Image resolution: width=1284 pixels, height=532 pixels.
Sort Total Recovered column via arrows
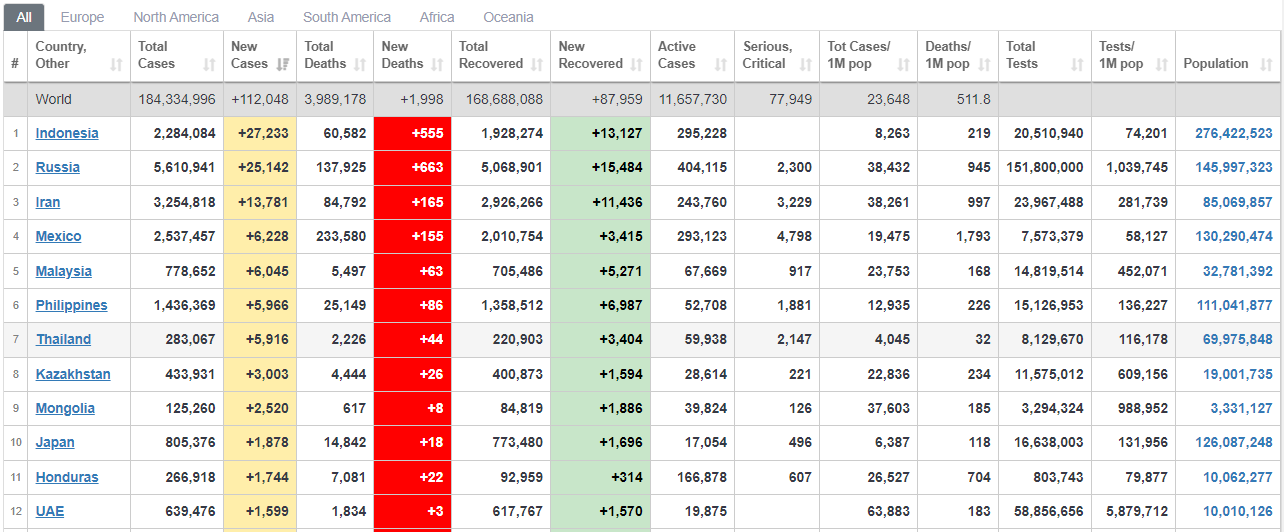537,64
